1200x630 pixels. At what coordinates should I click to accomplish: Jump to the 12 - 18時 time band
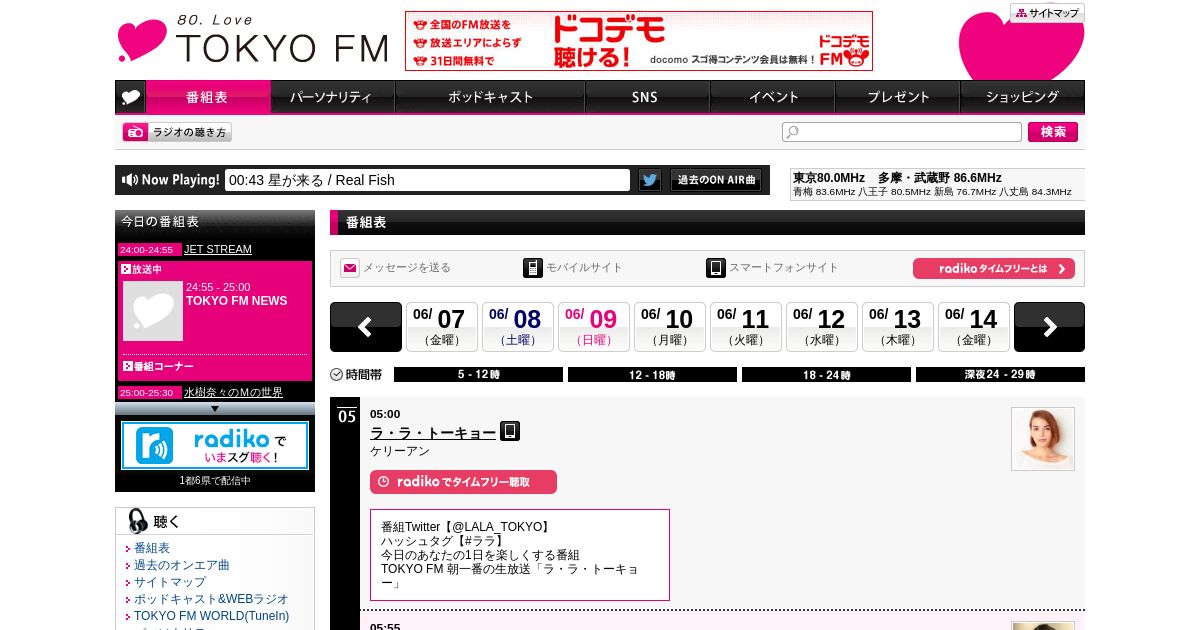coord(652,375)
